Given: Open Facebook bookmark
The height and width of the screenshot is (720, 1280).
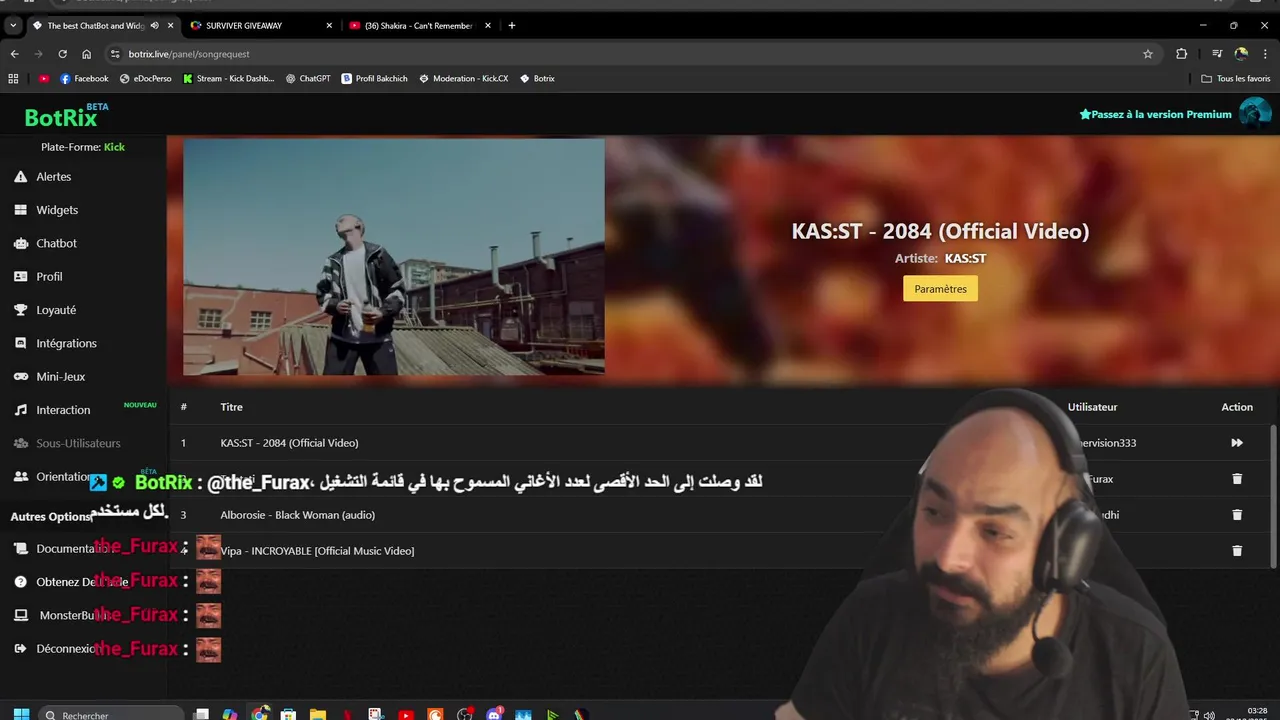Looking at the screenshot, I should [x=84, y=78].
